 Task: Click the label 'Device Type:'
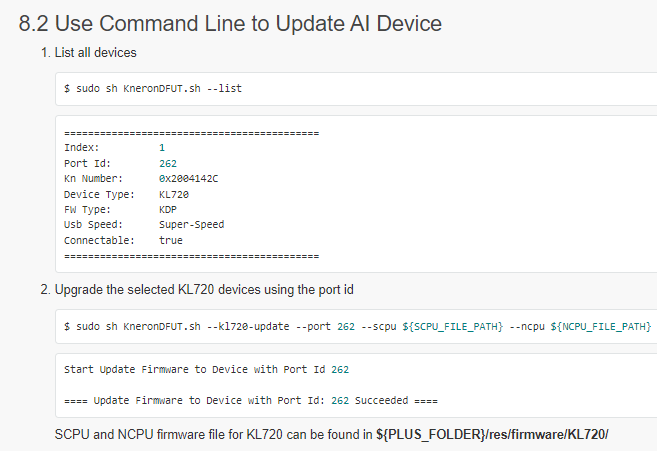click(x=99, y=194)
